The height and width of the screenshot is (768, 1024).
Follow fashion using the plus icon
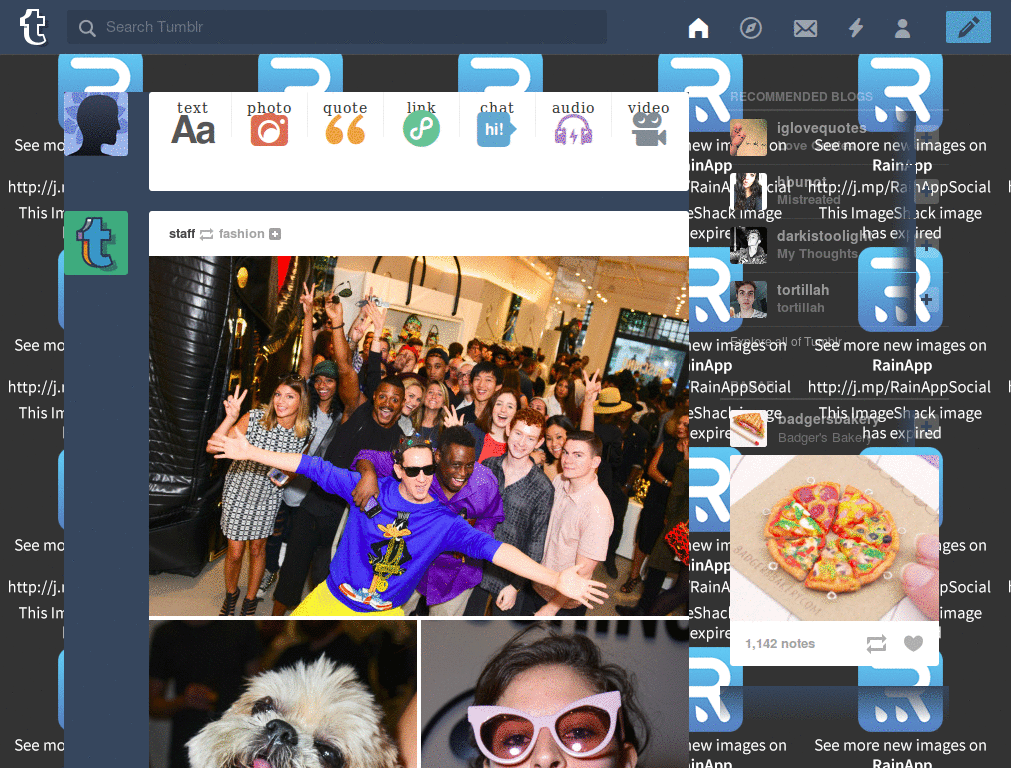[275, 234]
